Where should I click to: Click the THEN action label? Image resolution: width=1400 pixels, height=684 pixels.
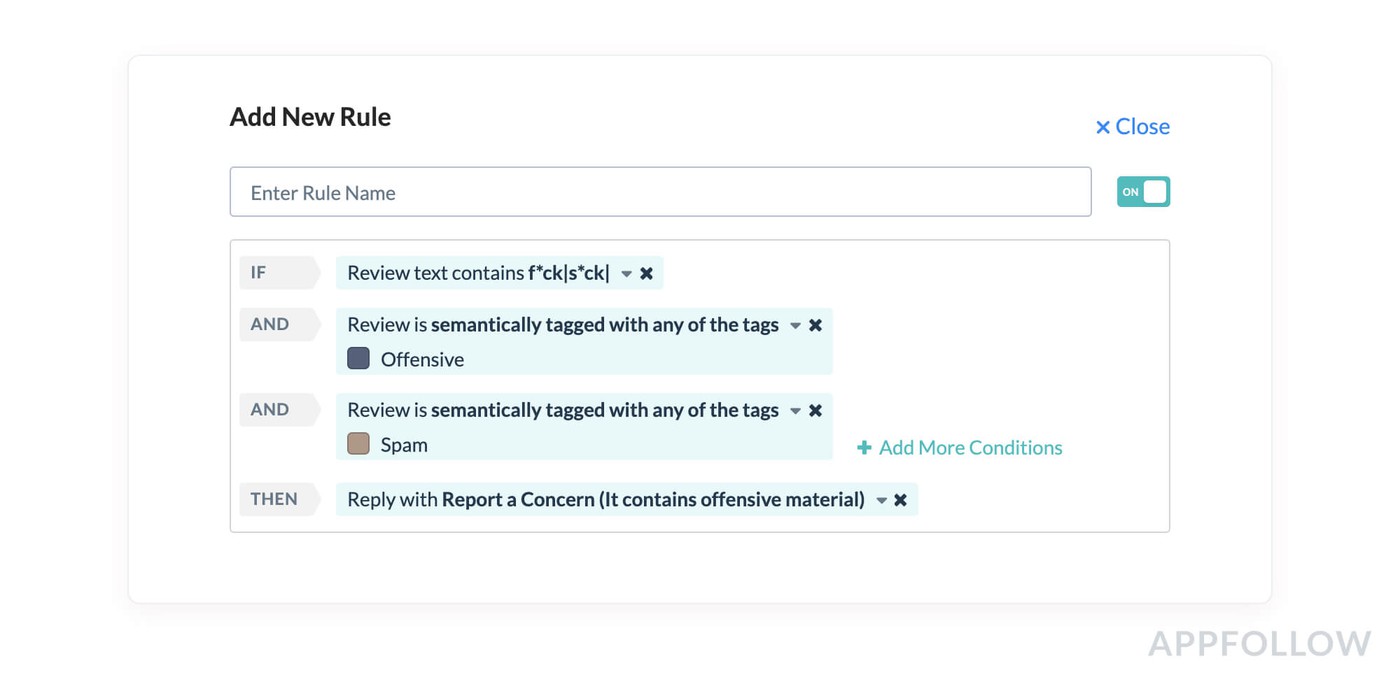(x=274, y=499)
